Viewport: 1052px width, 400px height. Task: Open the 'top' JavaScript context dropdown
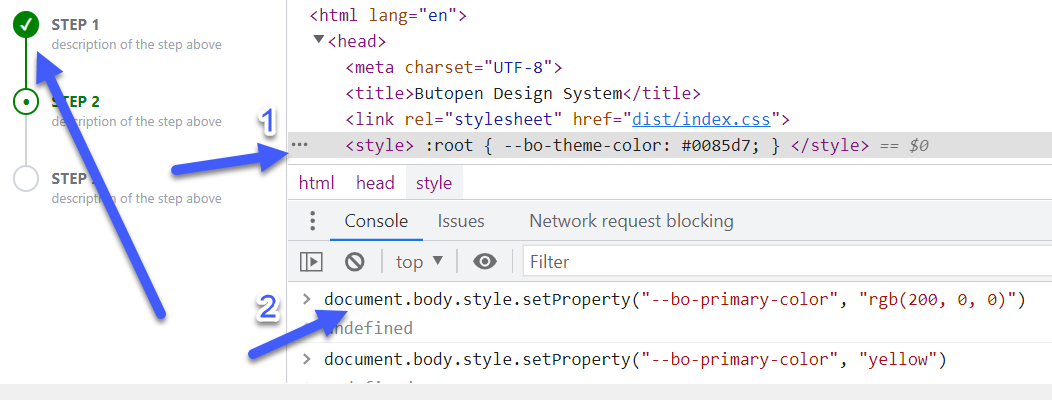(x=419, y=262)
